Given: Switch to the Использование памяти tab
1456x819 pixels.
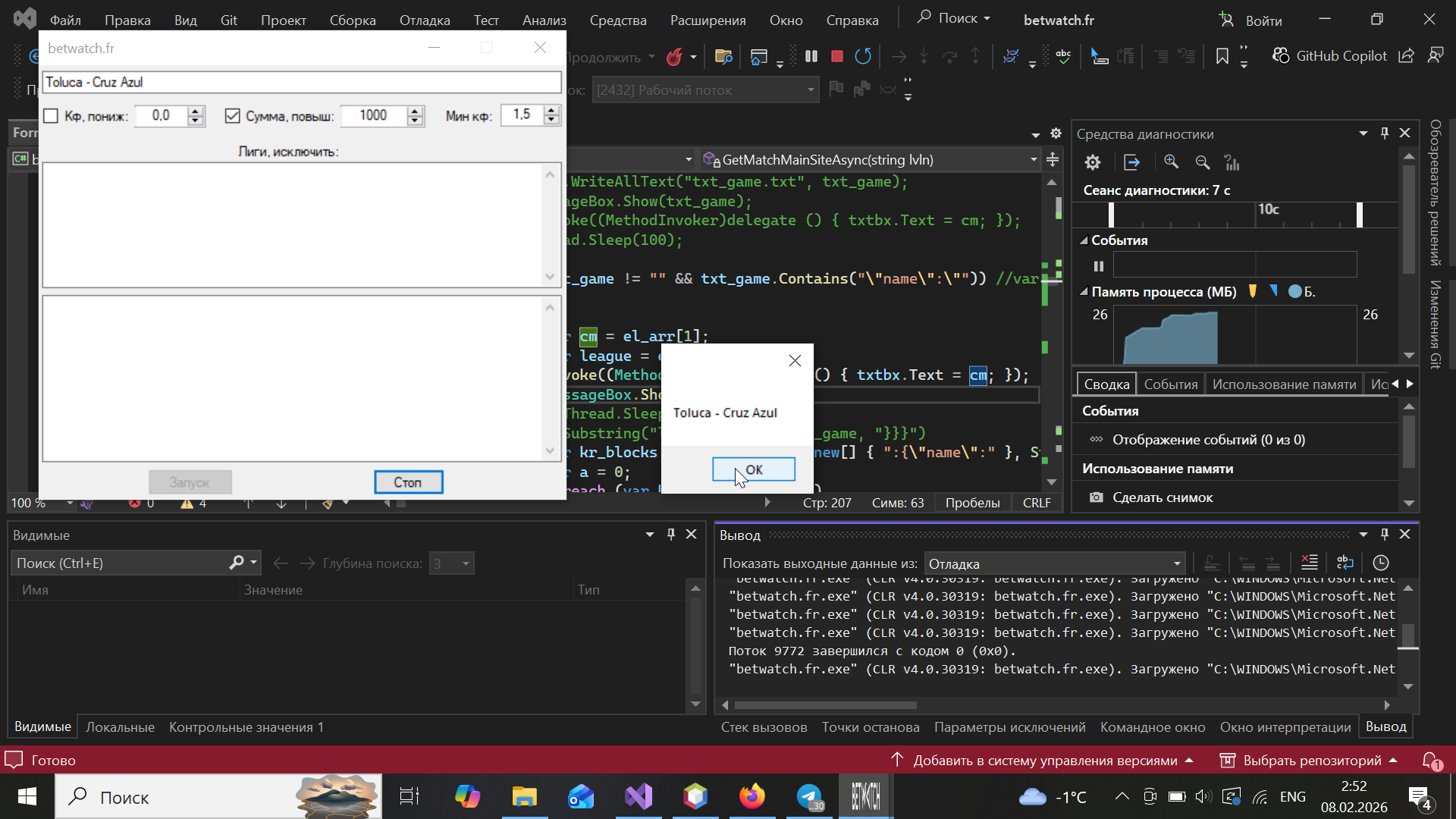Looking at the screenshot, I should click(x=1284, y=384).
